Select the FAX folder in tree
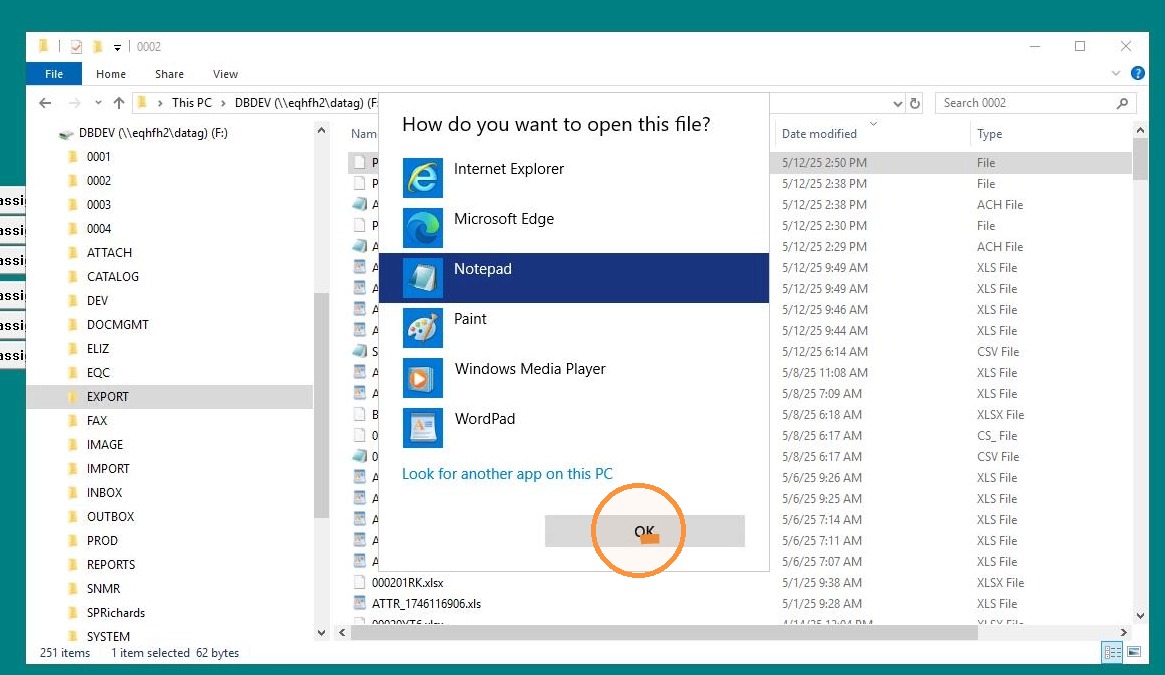This screenshot has height=675, width=1165. click(x=97, y=421)
